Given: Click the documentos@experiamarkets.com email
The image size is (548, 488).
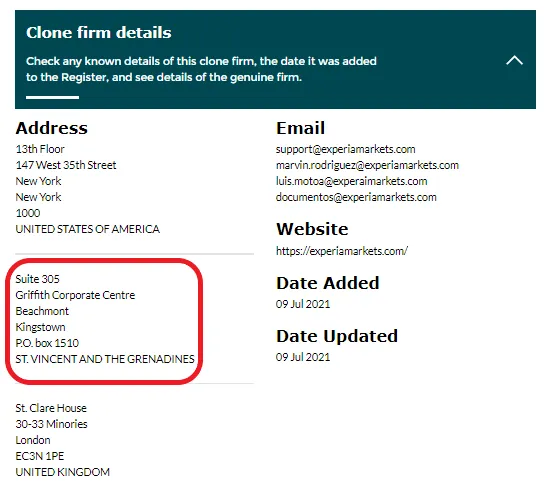Looking at the screenshot, I should (x=356, y=197).
